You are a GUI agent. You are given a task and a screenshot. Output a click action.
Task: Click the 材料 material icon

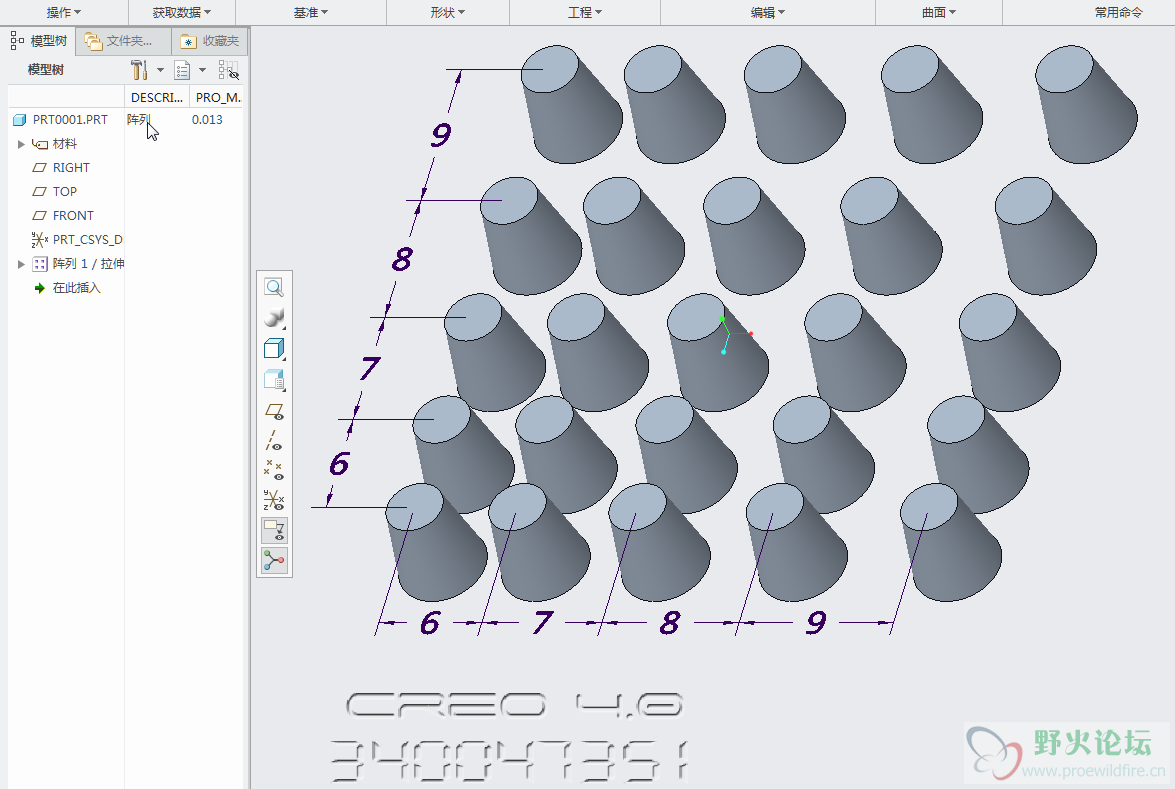pyautogui.click(x=40, y=144)
